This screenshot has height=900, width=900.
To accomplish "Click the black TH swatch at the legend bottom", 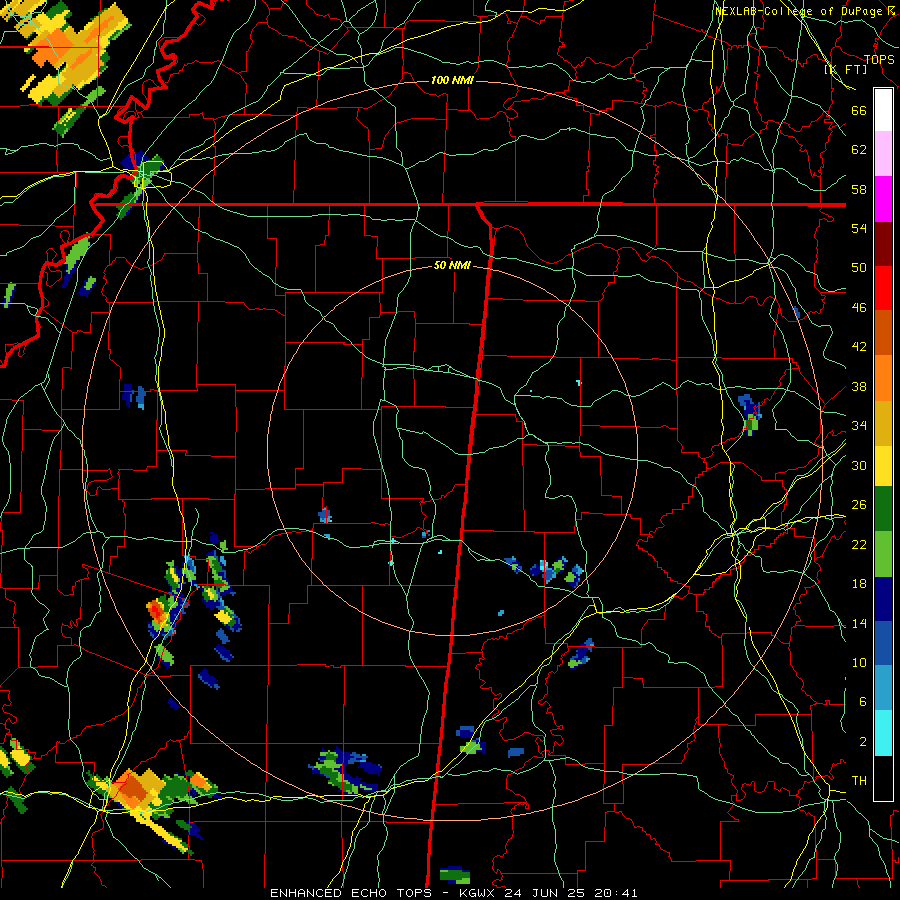I will (883, 778).
